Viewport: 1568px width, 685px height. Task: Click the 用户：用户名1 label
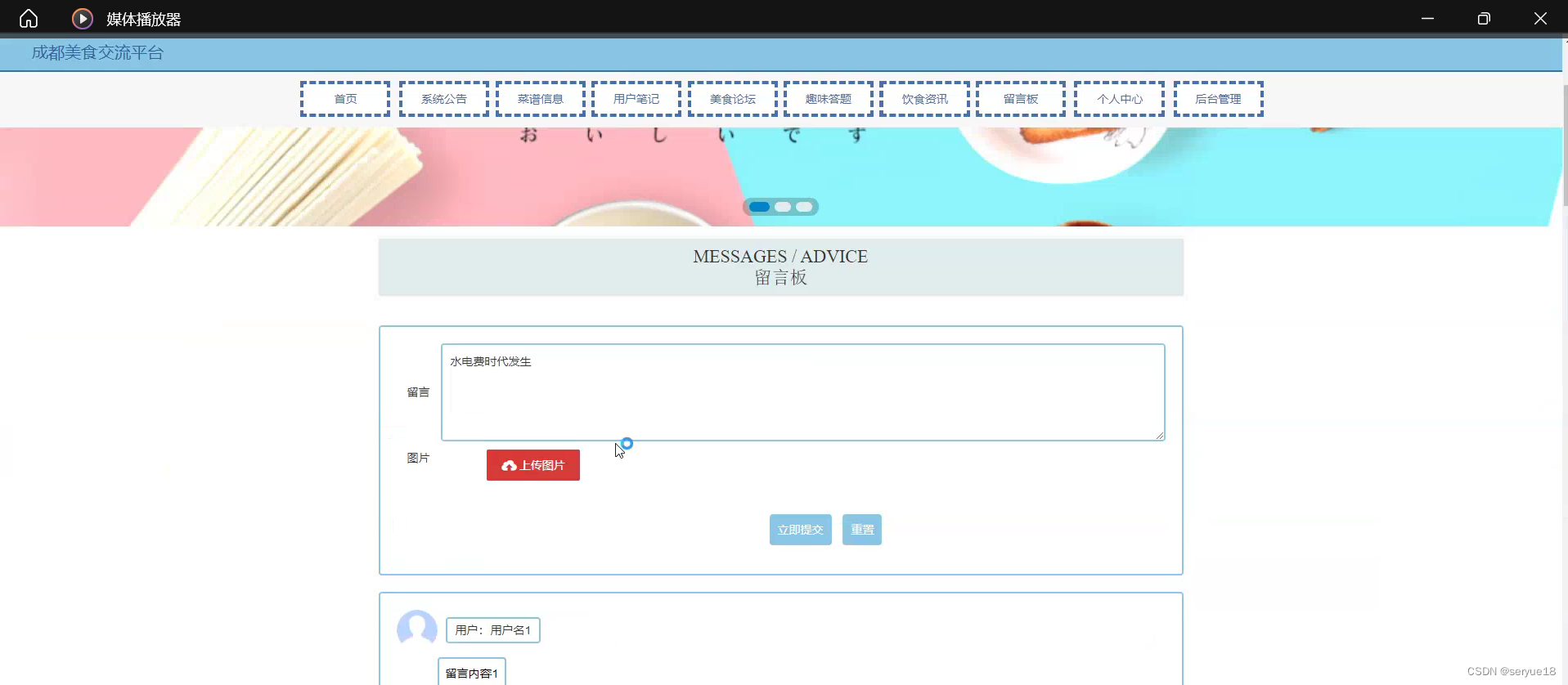coord(493,630)
